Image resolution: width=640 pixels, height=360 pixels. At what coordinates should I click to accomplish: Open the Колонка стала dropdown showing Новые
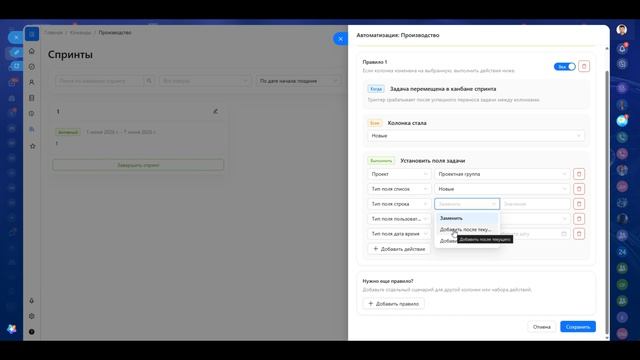coord(476,136)
